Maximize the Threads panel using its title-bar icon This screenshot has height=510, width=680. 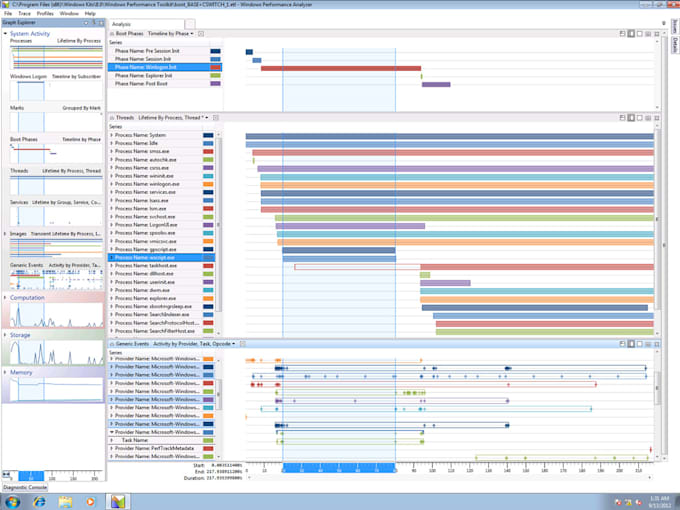click(657, 118)
